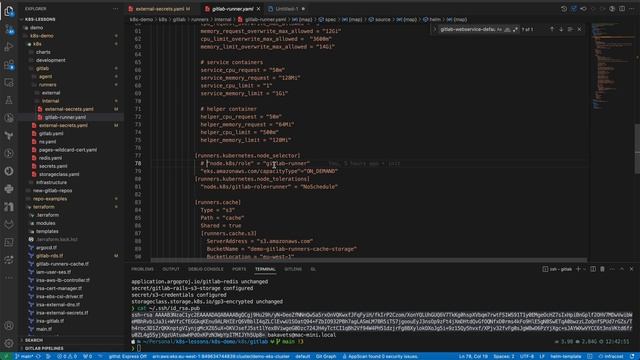Image resolution: width=640 pixels, height=360 pixels.
Task: Open storageclass.yaml in the explorer
Action: pos(59,174)
